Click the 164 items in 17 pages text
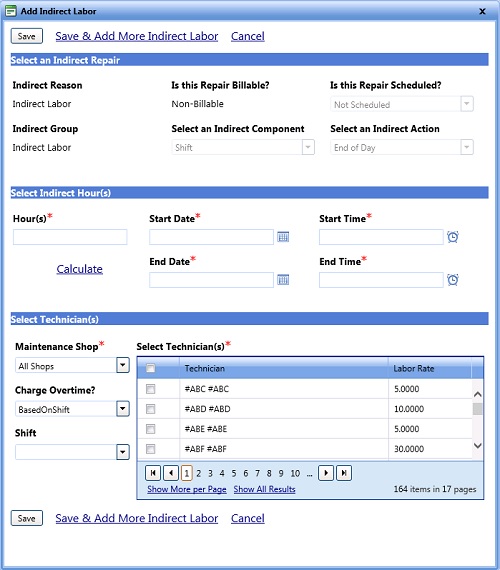 point(435,489)
